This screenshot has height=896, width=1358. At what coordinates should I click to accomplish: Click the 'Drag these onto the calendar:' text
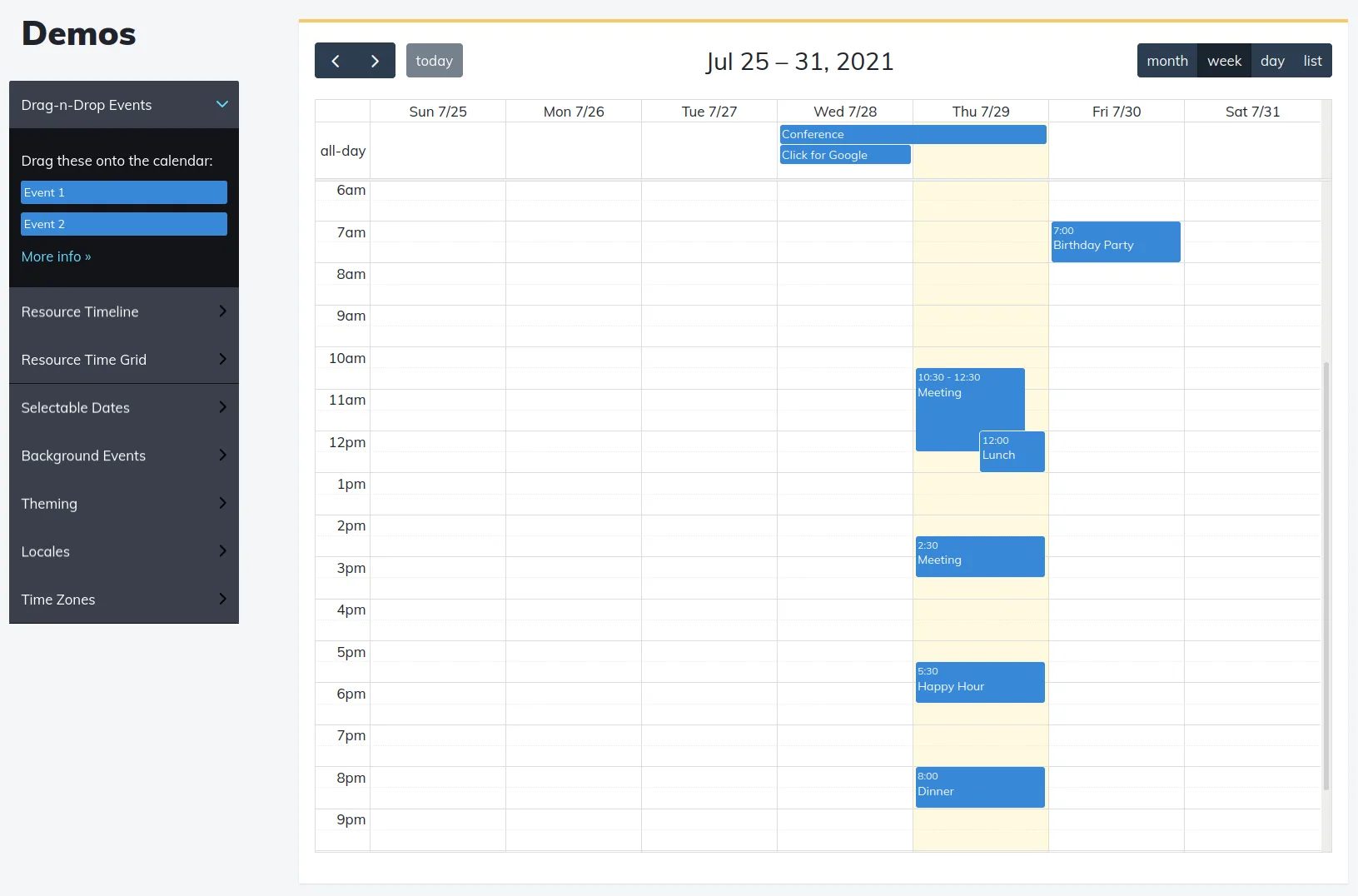pyautogui.click(x=117, y=161)
